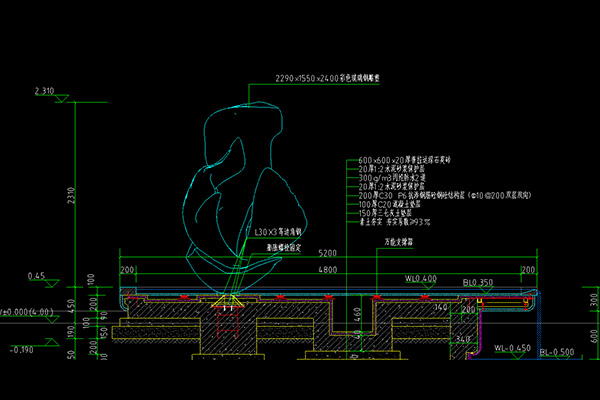Image resolution: width=600 pixels, height=400 pixels.
Task: Click the elevation triangle marker under 2.310
Action: (x=60, y=99)
